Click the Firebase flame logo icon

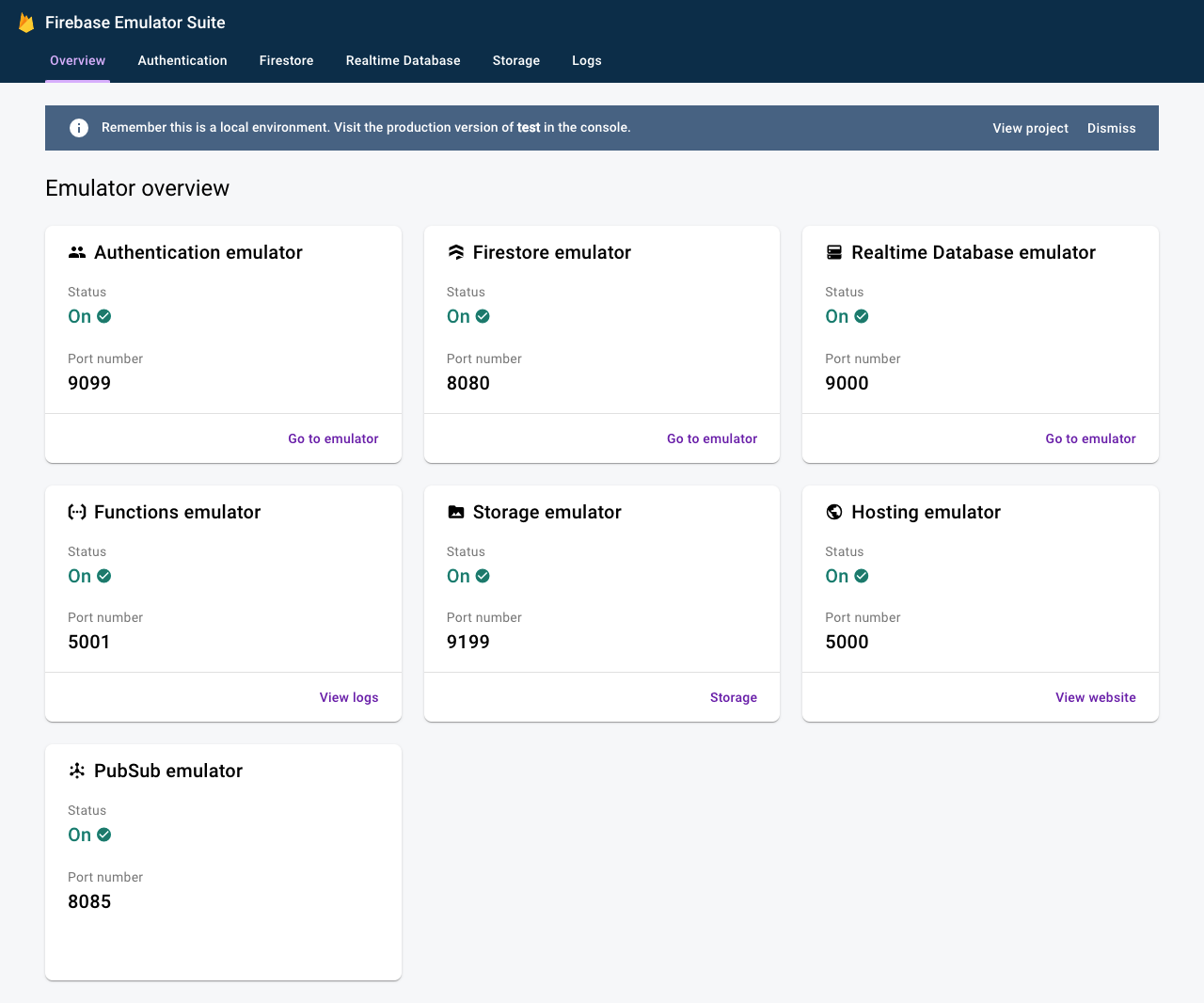click(x=26, y=23)
